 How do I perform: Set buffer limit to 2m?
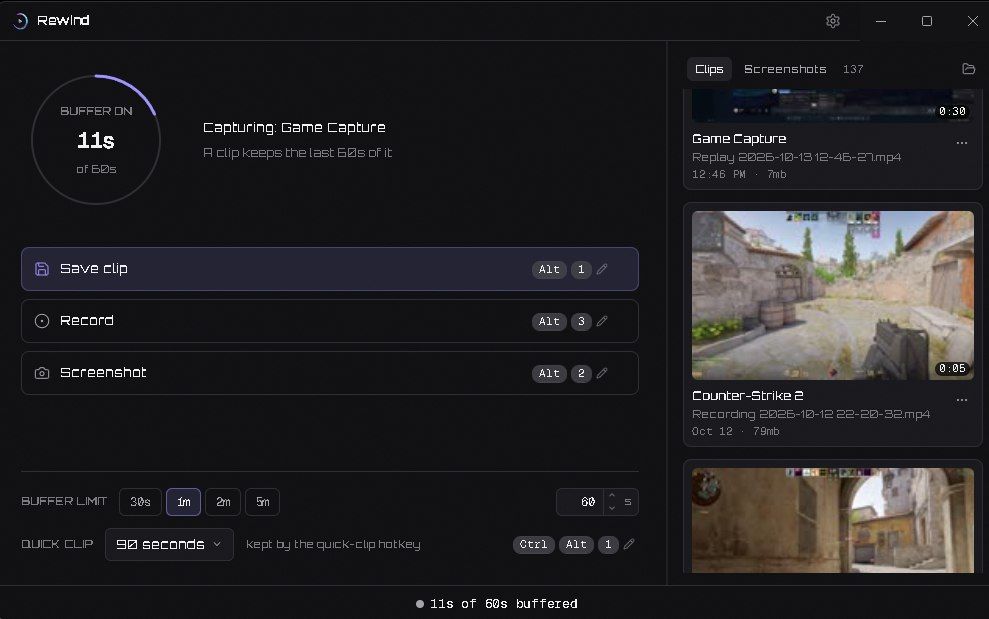pyautogui.click(x=223, y=502)
